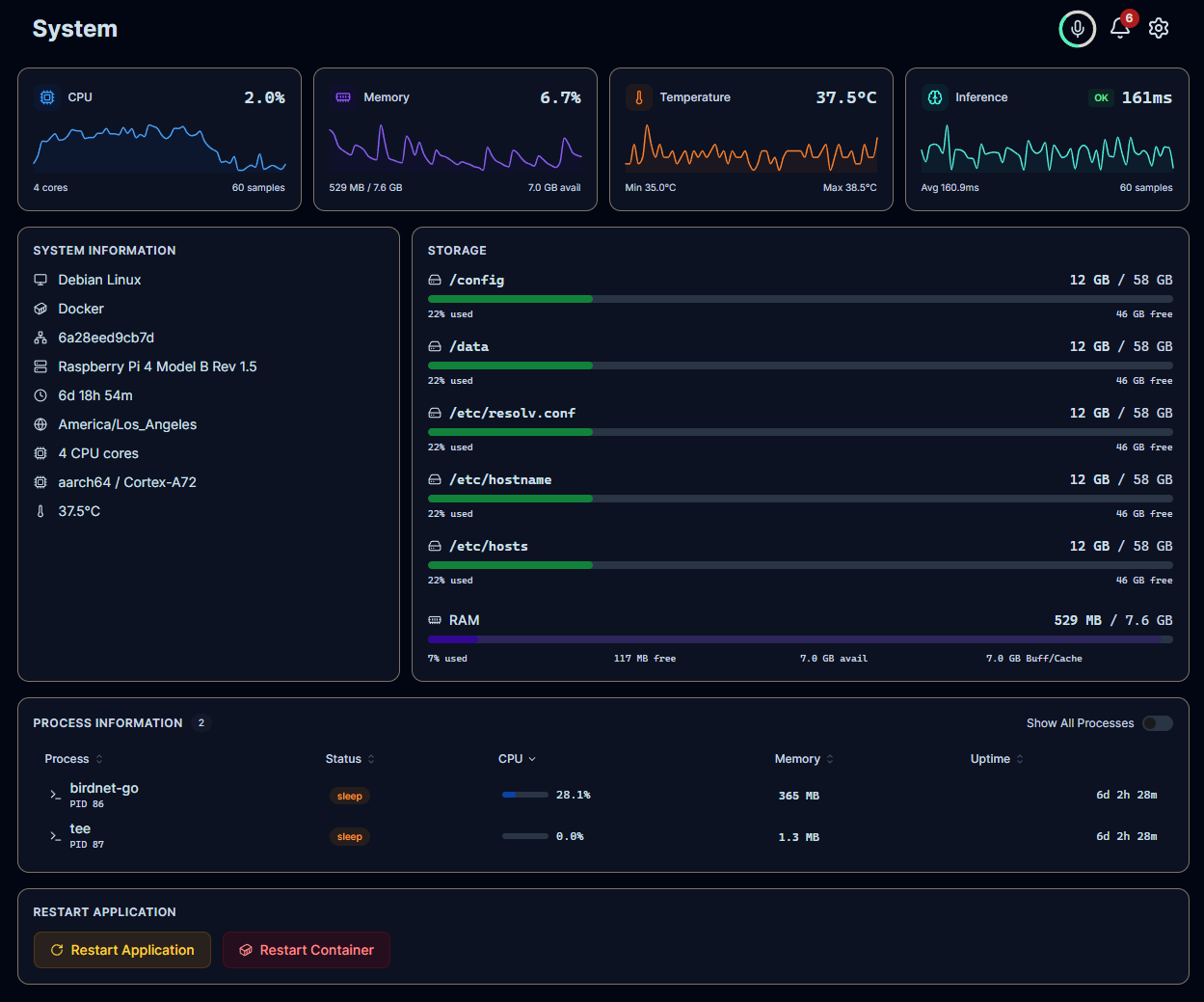Click the Memory card icon

point(342,97)
